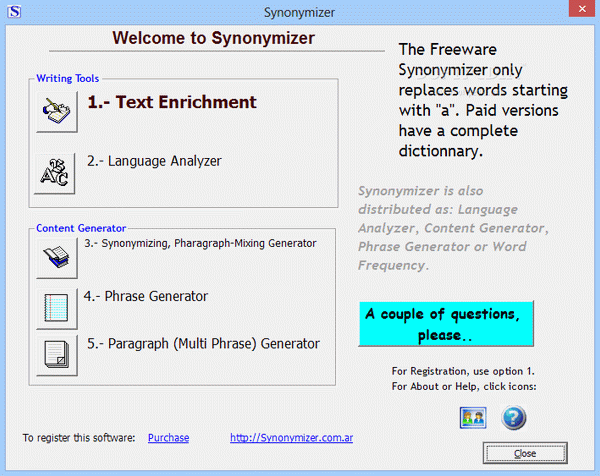Screen dimensions: 600x476
Task: Click the 'To register this software:' text
Action: point(79,438)
